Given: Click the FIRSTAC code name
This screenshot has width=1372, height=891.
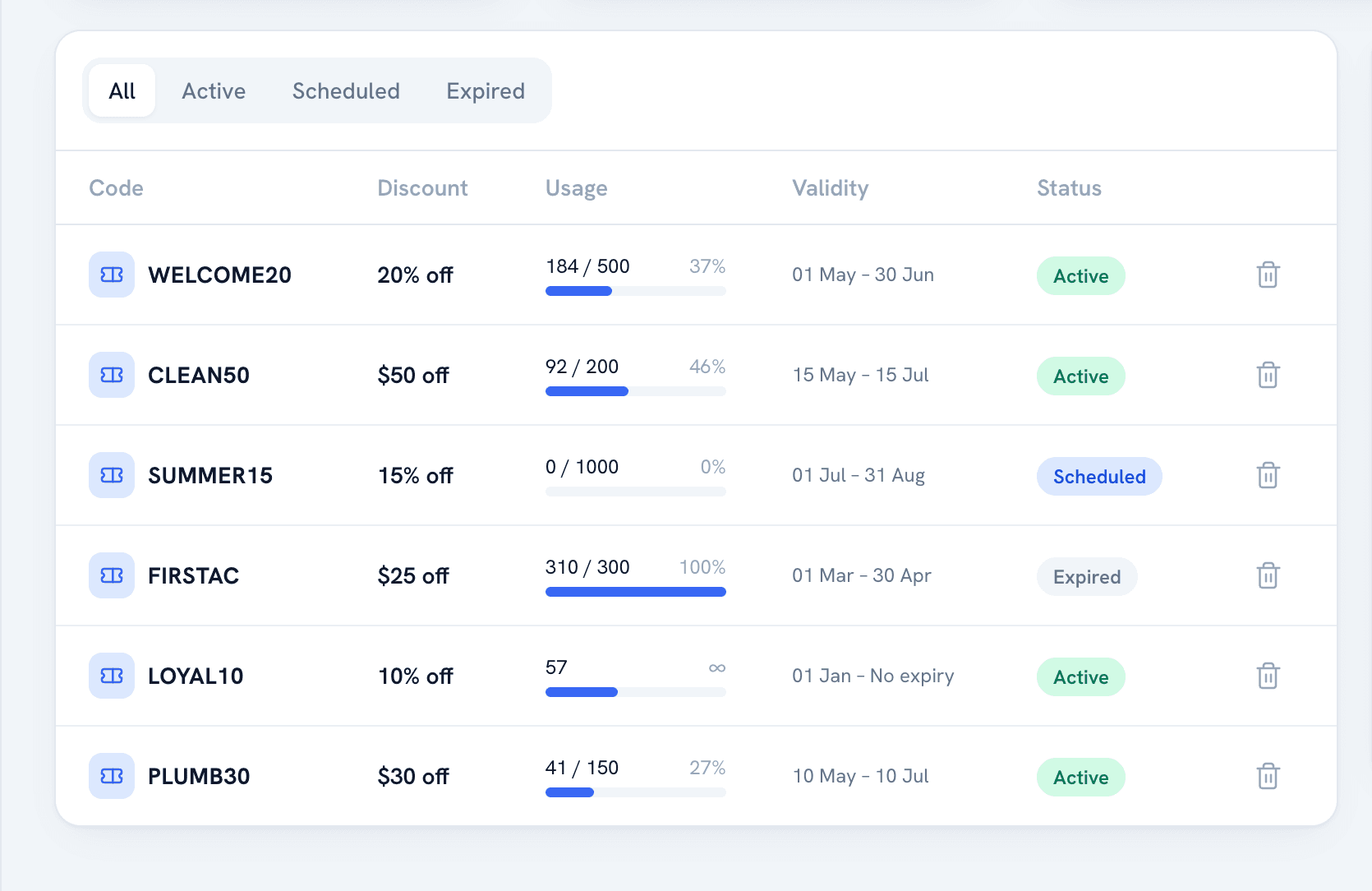Looking at the screenshot, I should (193, 575).
